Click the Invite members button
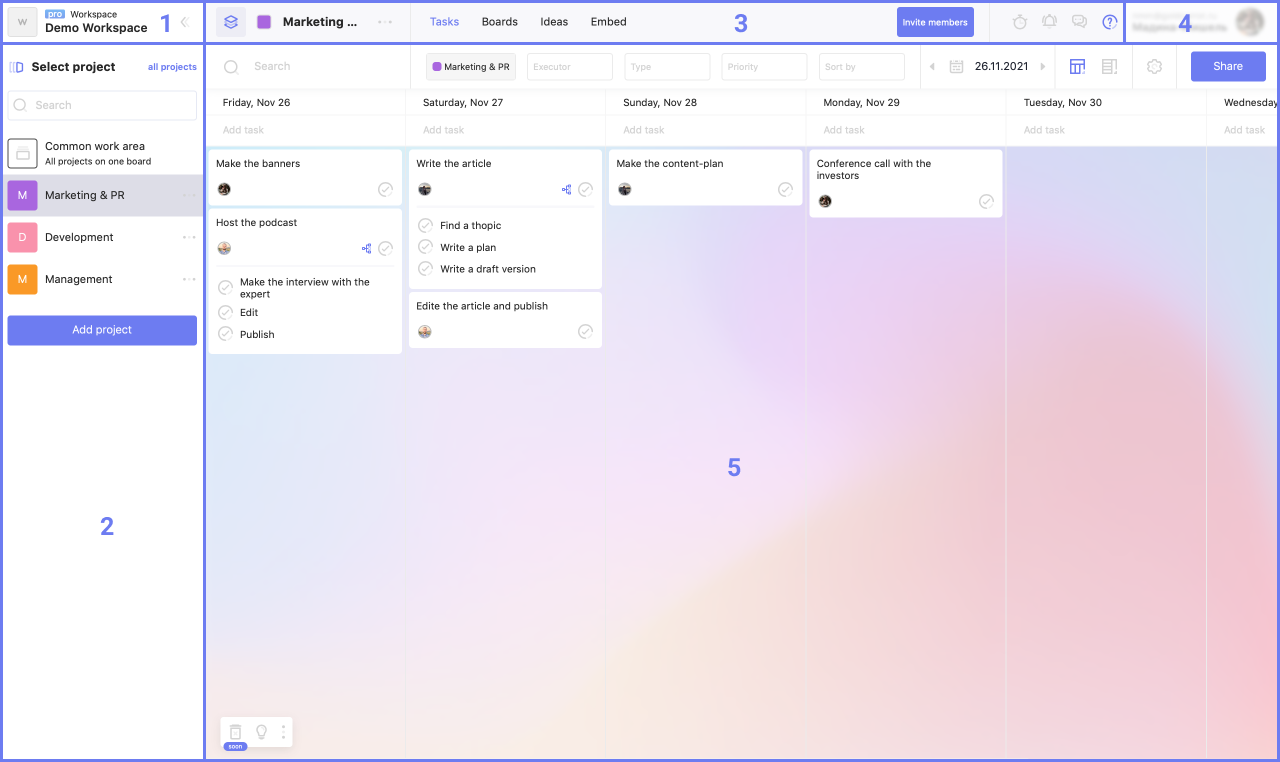The height and width of the screenshot is (762, 1280). [x=935, y=22]
